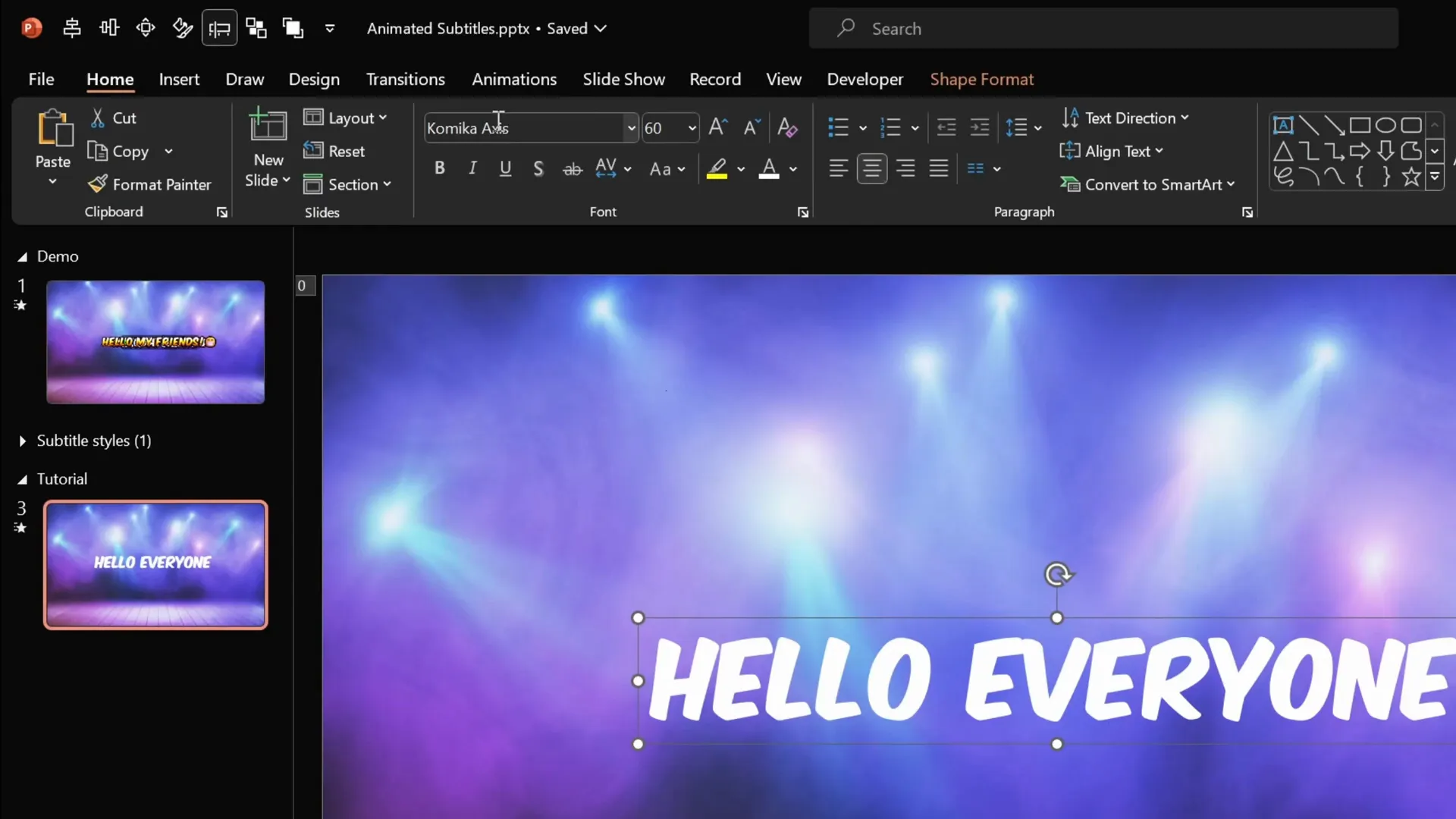Select the Oval shape in gallery
This screenshot has height=819, width=1456.
[x=1385, y=125]
